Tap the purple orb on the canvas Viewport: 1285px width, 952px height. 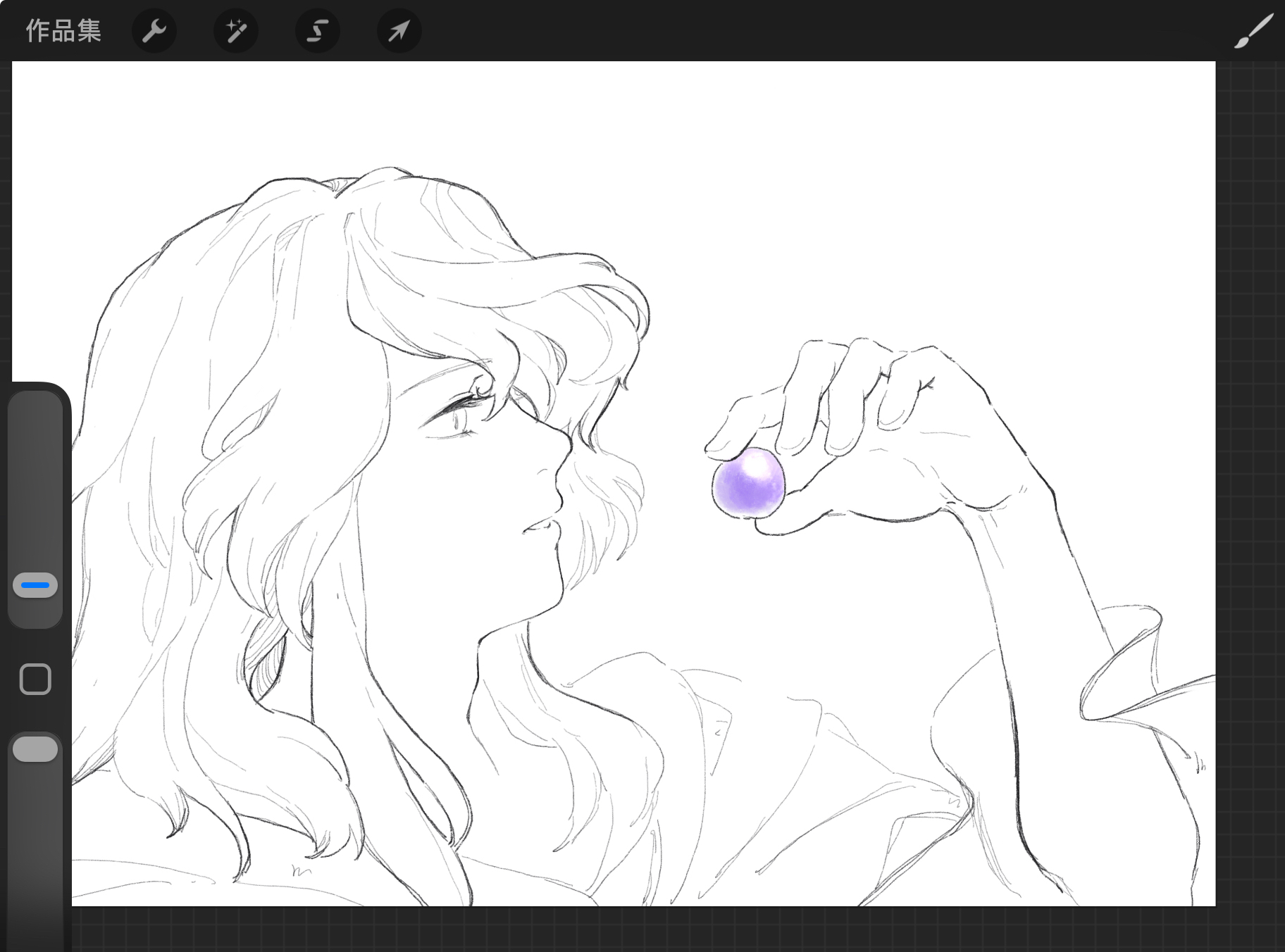coord(747,486)
